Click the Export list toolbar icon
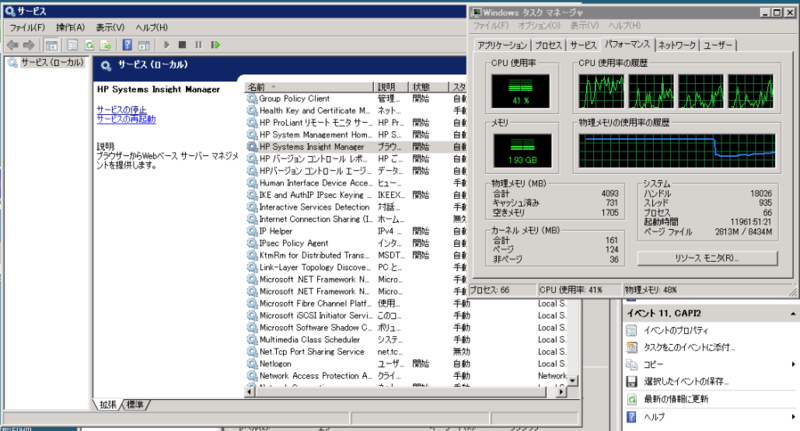 [x=106, y=45]
